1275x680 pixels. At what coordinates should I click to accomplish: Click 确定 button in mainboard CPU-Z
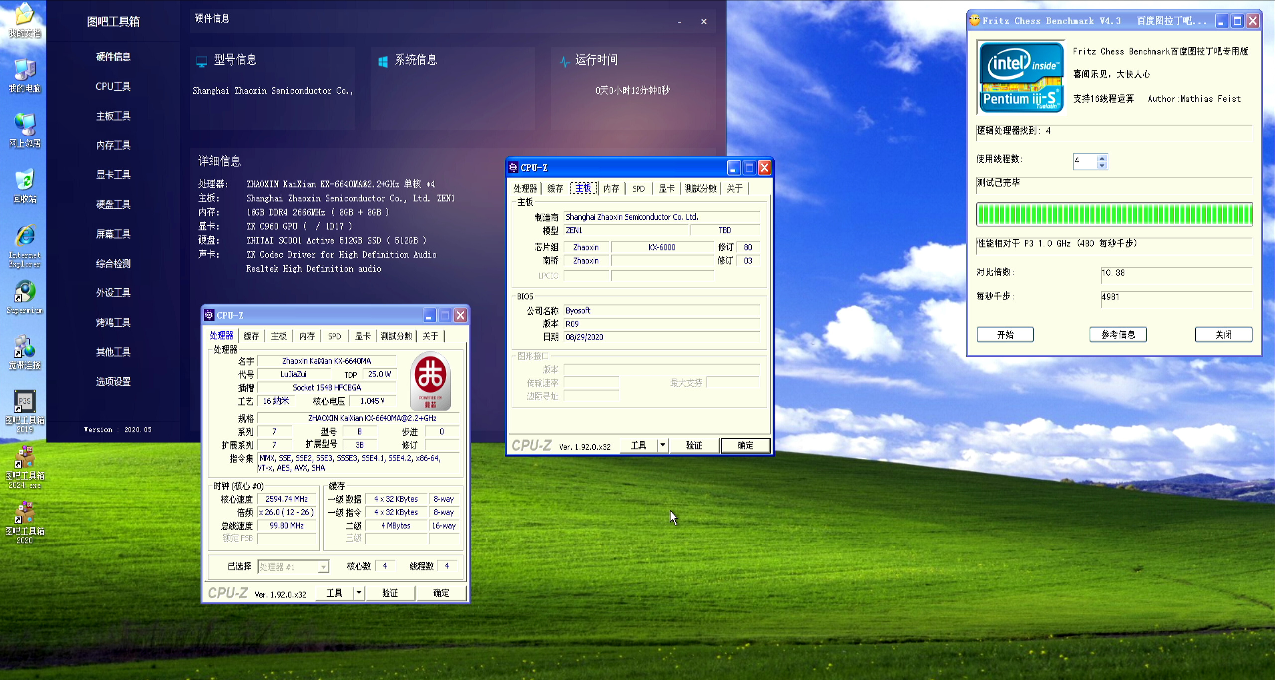pos(746,445)
